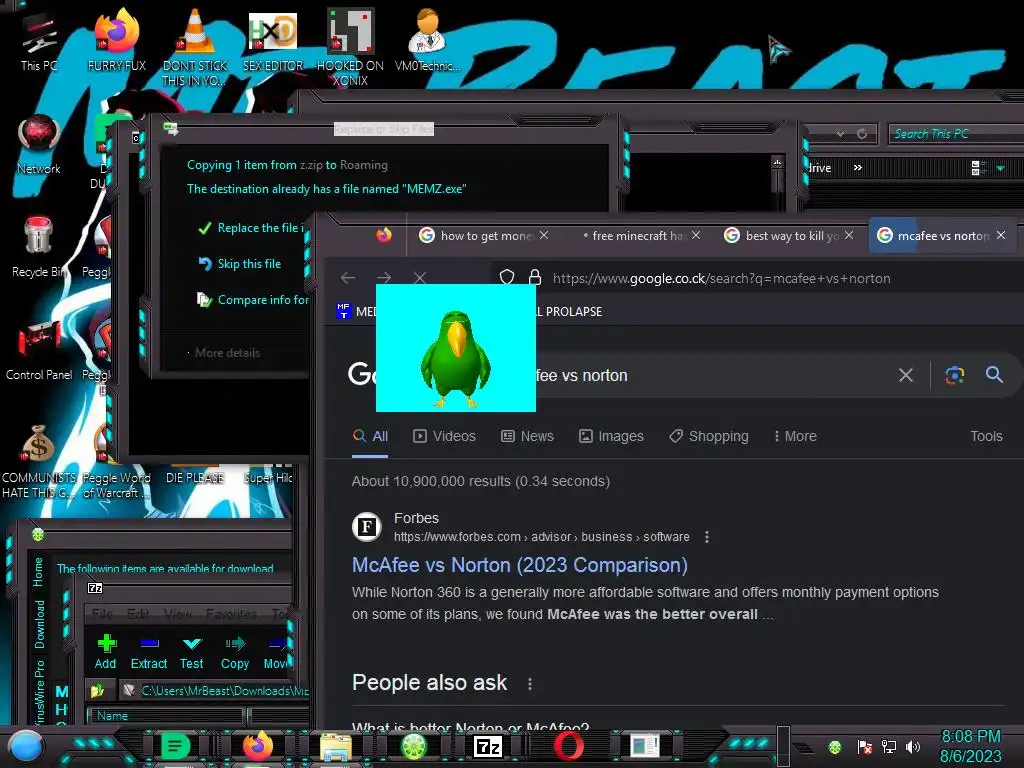This screenshot has width=1024, height=768.
Task: Open the More search filters dropdown
Action: [795, 436]
